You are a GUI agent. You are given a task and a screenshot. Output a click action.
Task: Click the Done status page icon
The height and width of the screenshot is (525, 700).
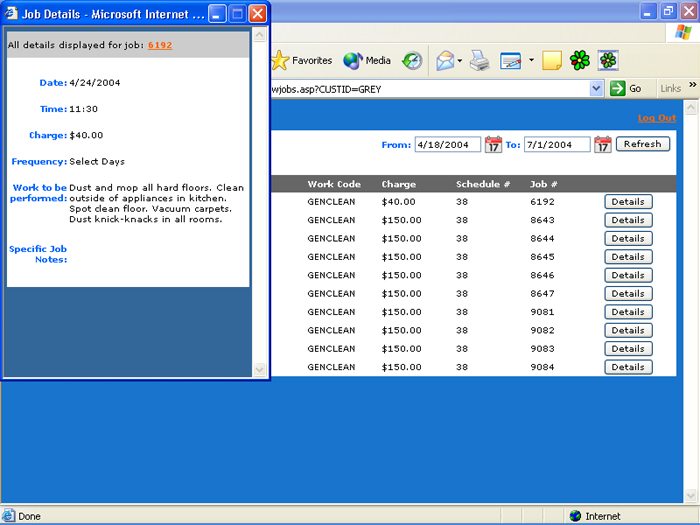[x=8, y=516]
